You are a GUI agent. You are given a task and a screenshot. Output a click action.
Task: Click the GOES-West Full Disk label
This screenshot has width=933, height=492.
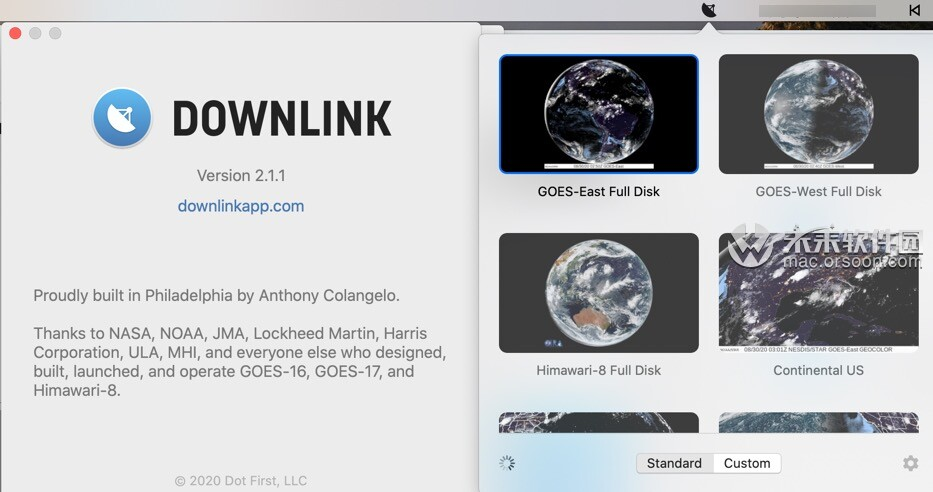coord(819,192)
